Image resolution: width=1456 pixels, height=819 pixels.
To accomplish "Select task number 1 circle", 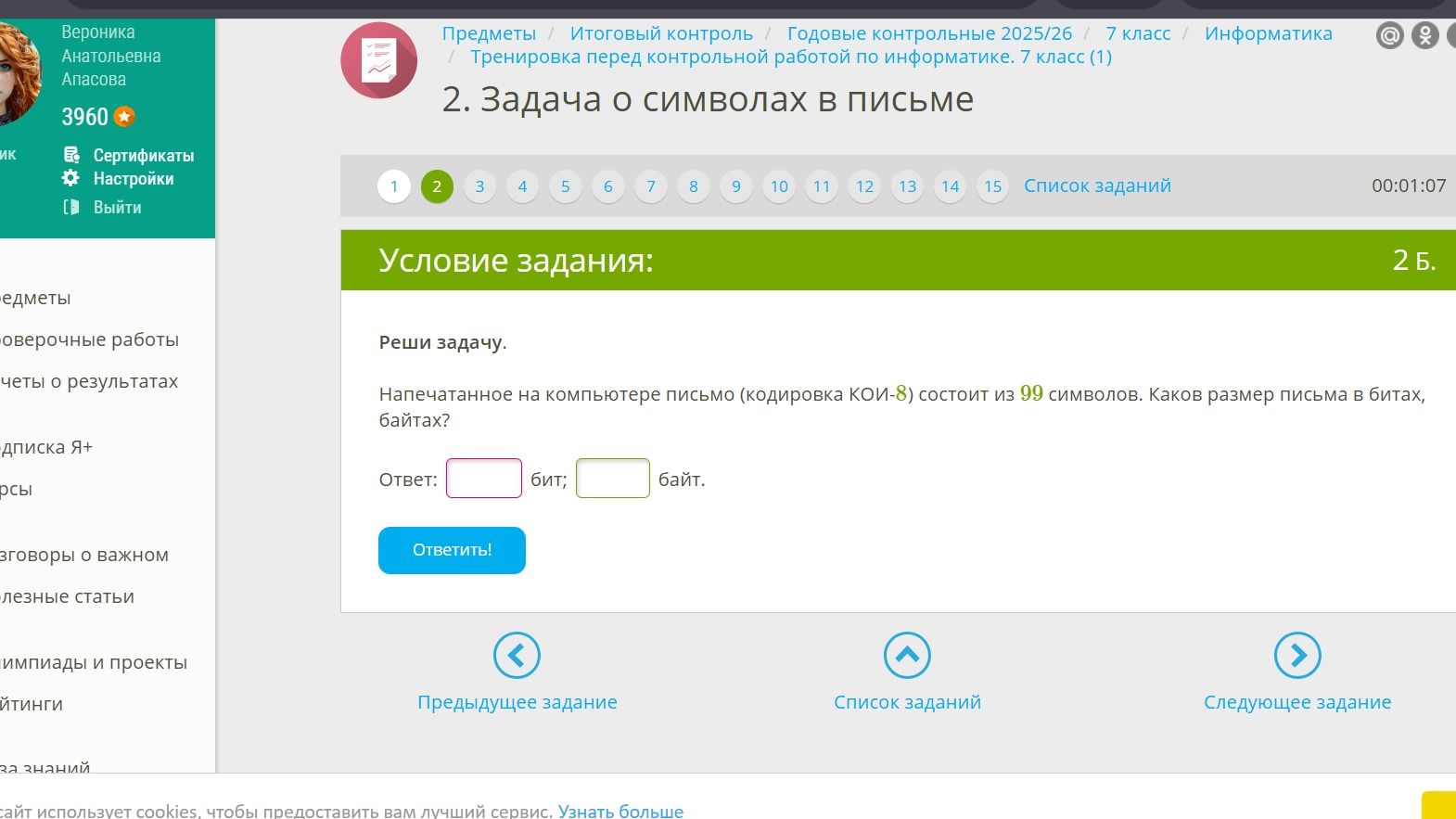I will point(394,186).
